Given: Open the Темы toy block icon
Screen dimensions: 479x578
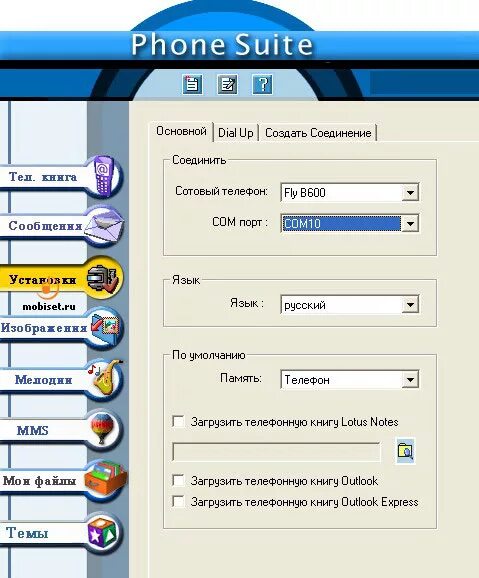Looking at the screenshot, I should point(103,532).
